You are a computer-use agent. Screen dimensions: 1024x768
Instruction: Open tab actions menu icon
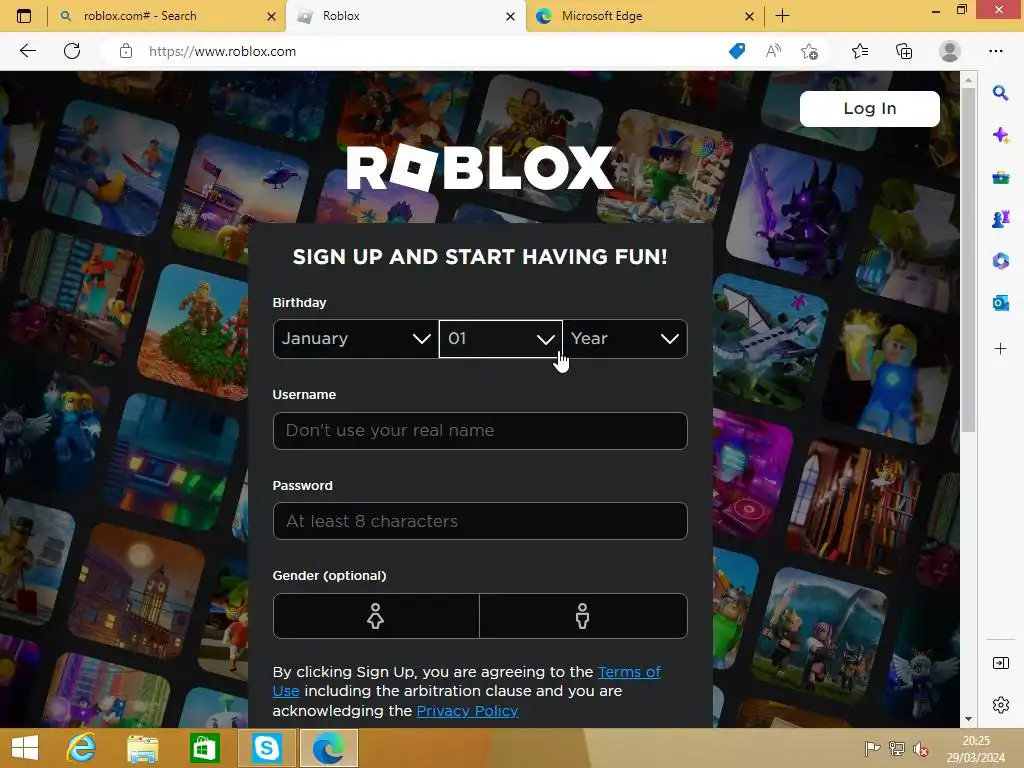coord(24,16)
